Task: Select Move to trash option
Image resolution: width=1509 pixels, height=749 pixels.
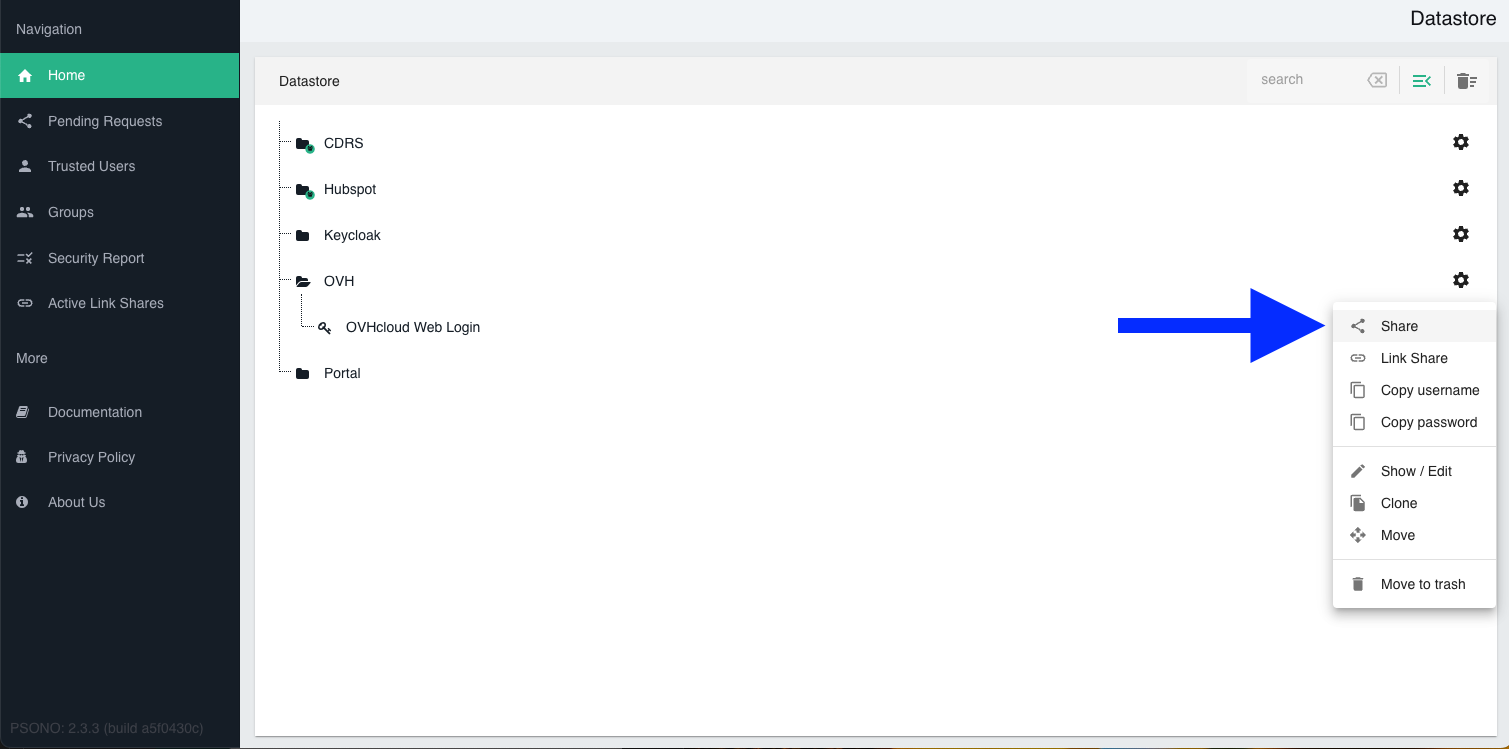Action: (1422, 584)
